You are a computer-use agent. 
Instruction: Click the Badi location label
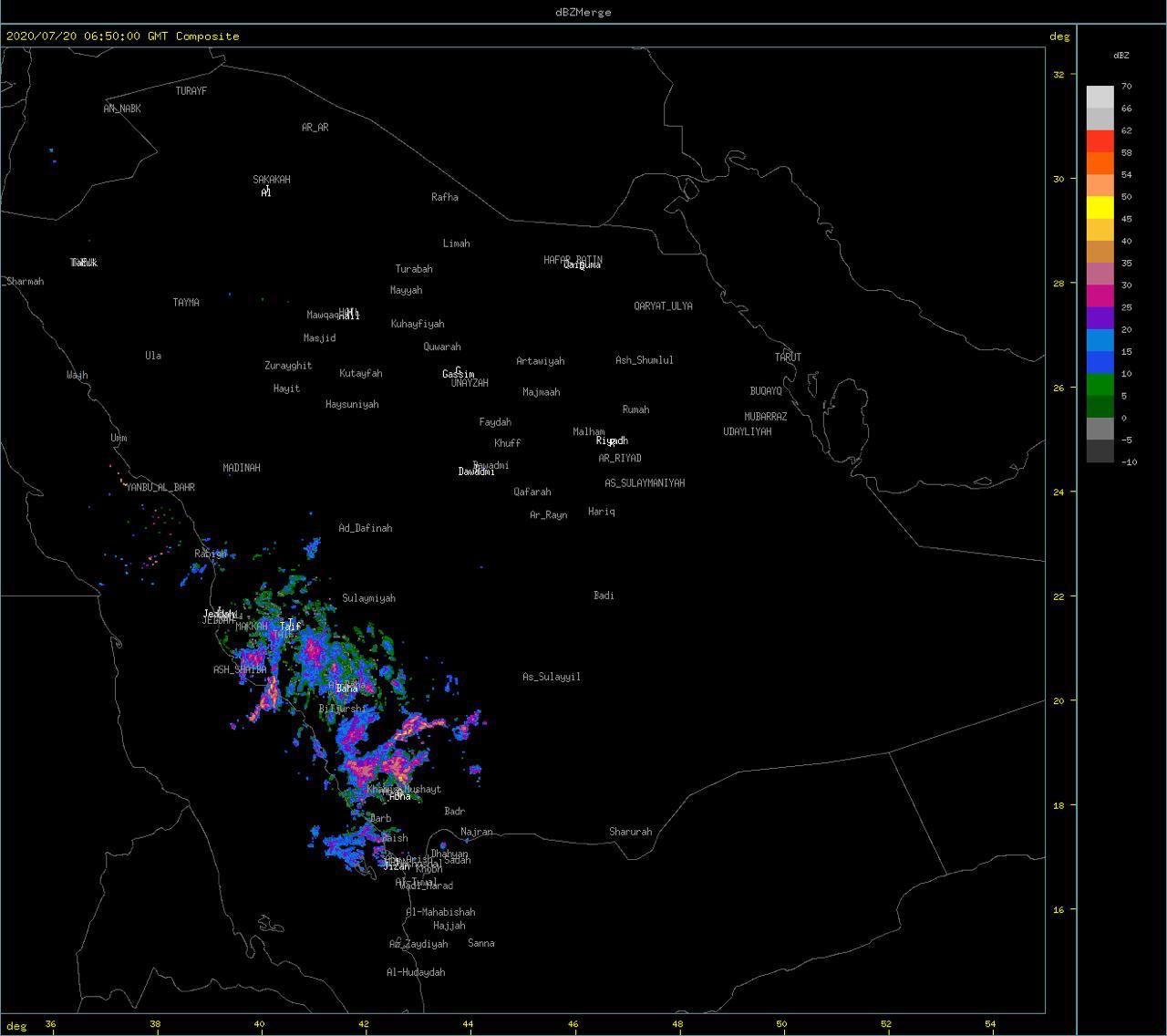coord(604,596)
